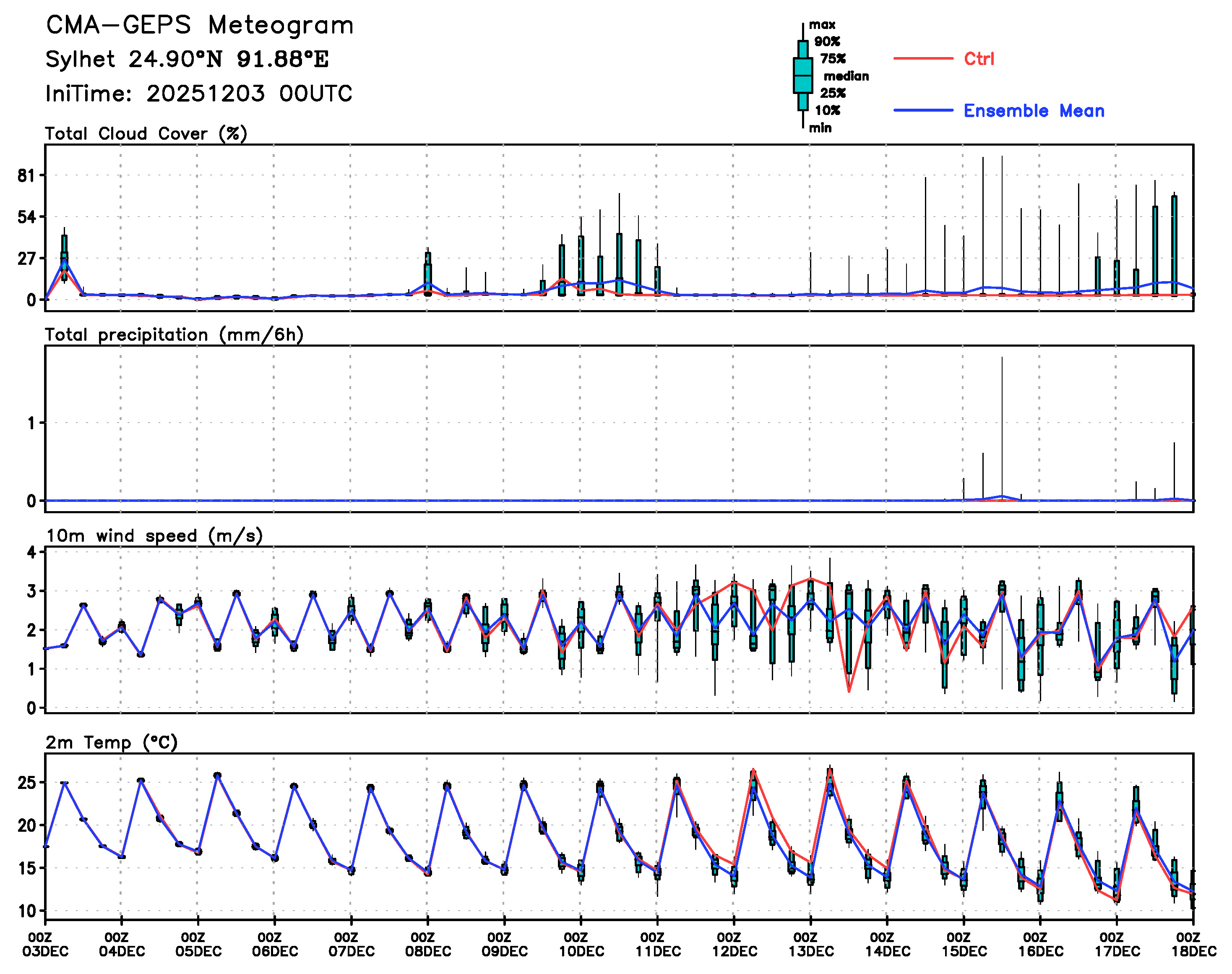
Task: Click the Total Cloud Cover (%) panel title
Action: coord(146,133)
